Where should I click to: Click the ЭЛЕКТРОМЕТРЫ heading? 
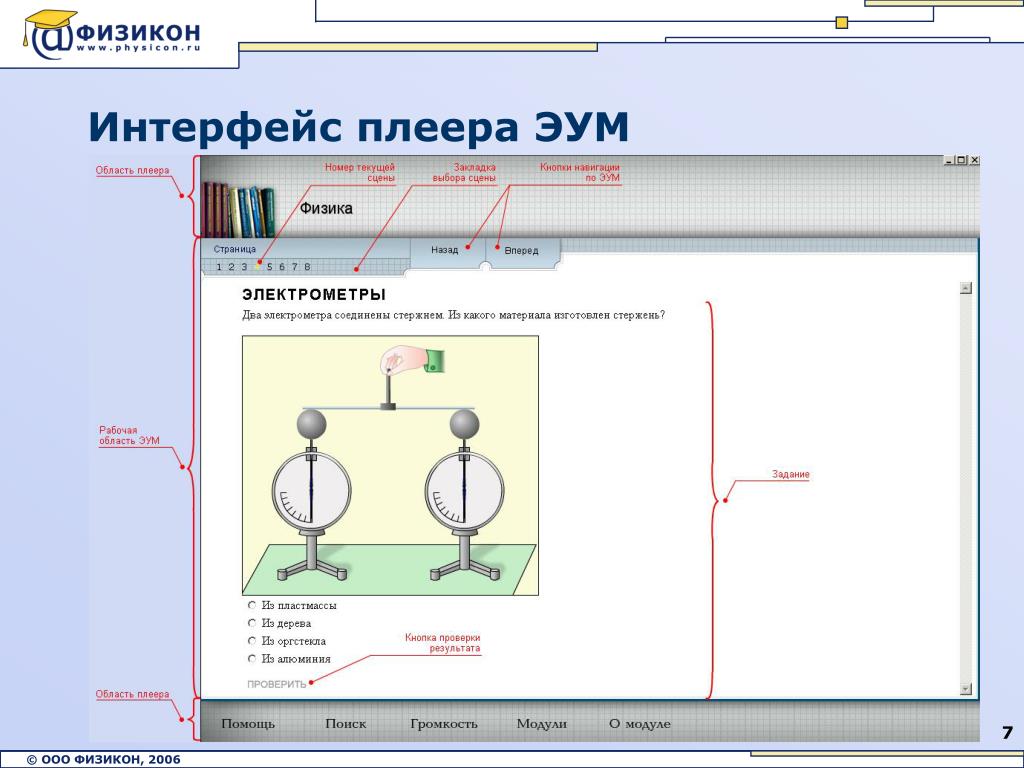314,295
